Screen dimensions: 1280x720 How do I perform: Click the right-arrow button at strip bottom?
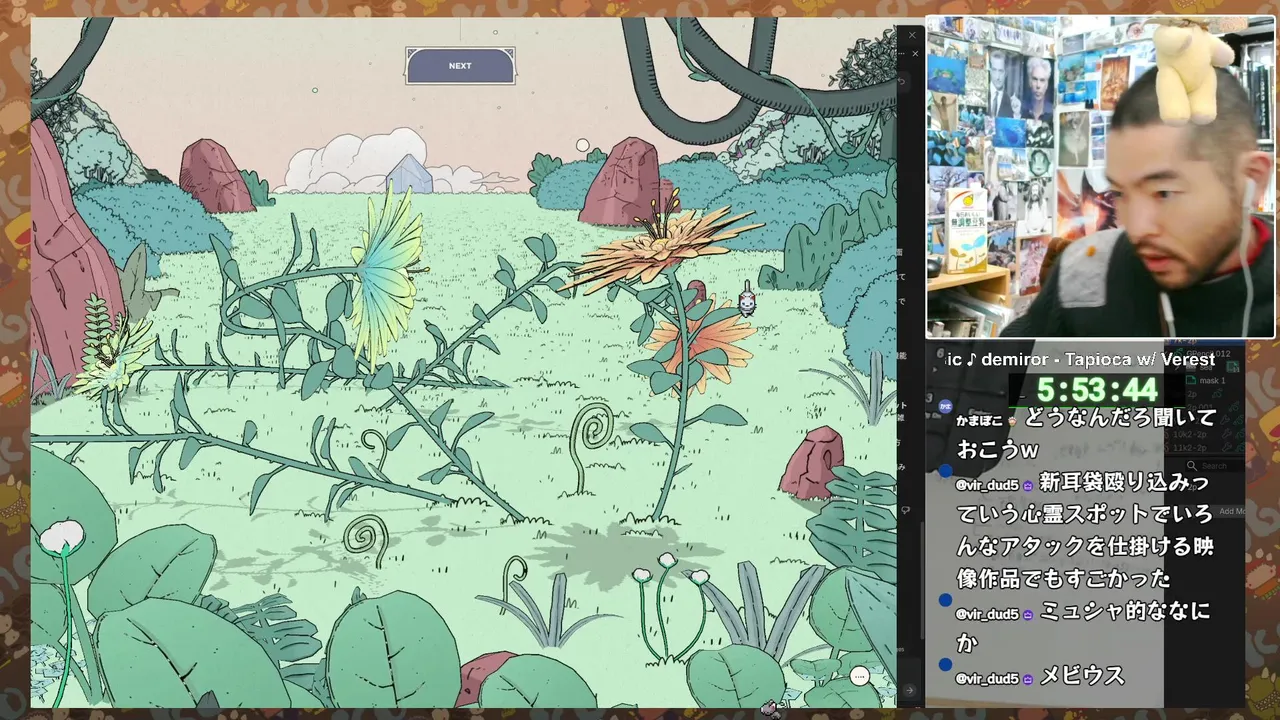point(909,690)
